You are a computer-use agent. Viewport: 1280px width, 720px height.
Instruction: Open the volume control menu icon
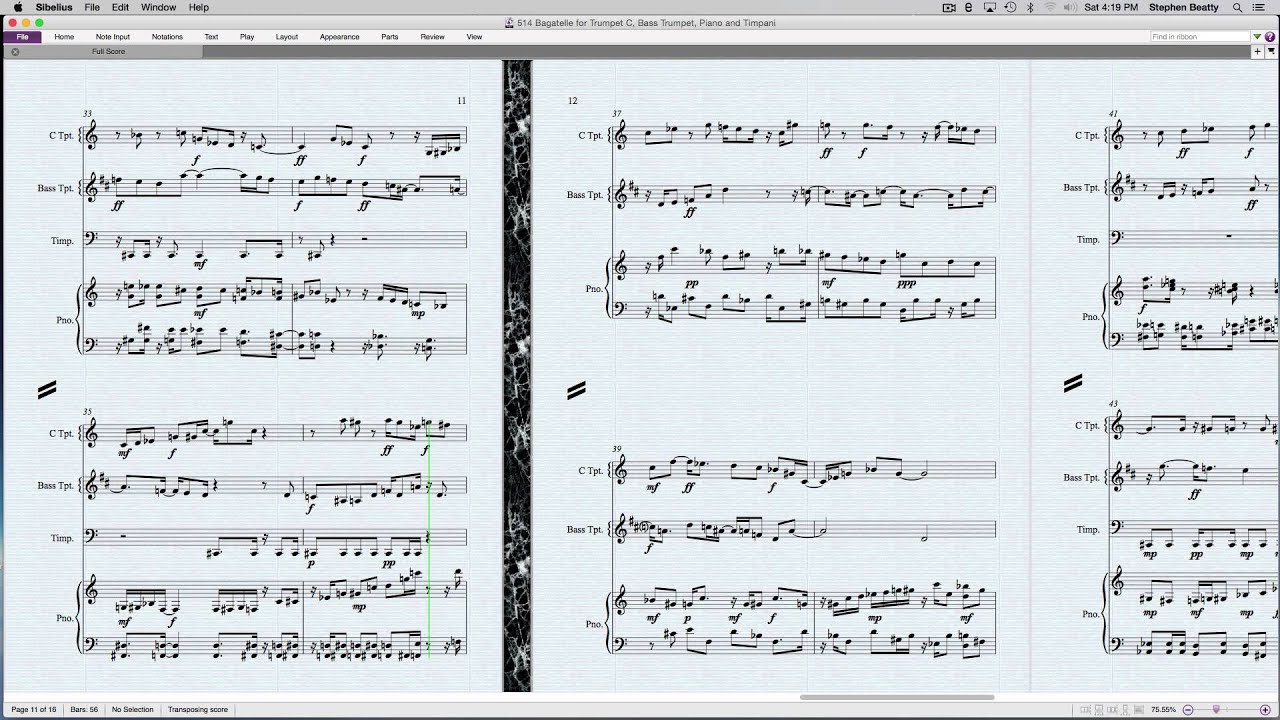coord(1069,7)
